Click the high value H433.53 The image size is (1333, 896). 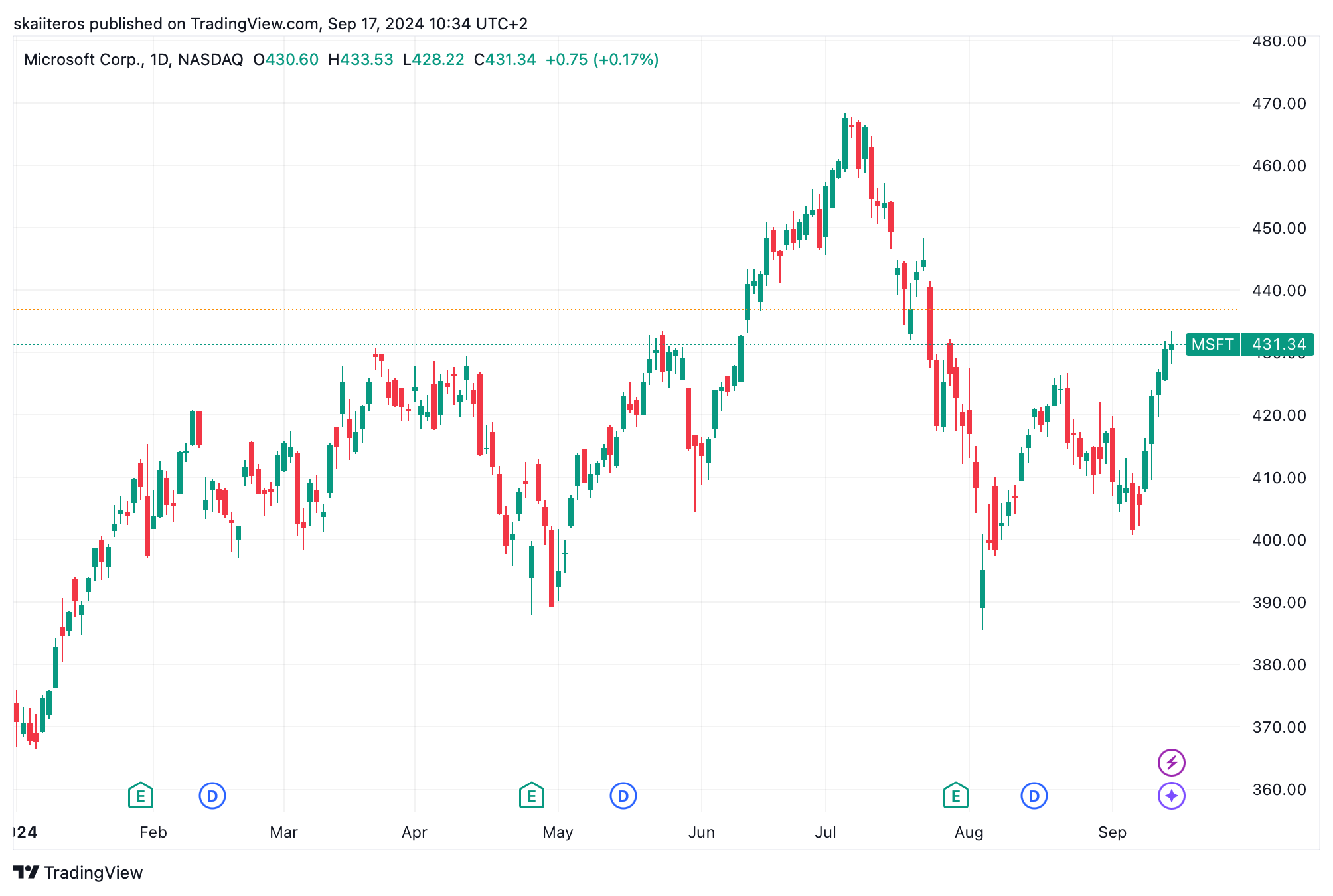pyautogui.click(x=361, y=60)
